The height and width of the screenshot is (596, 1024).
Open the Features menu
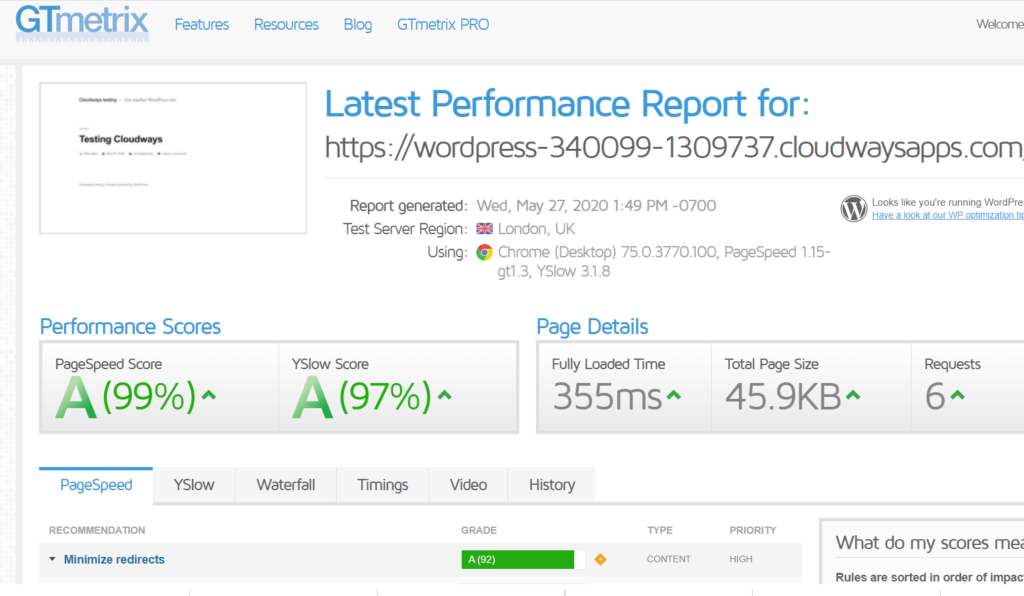(x=202, y=25)
